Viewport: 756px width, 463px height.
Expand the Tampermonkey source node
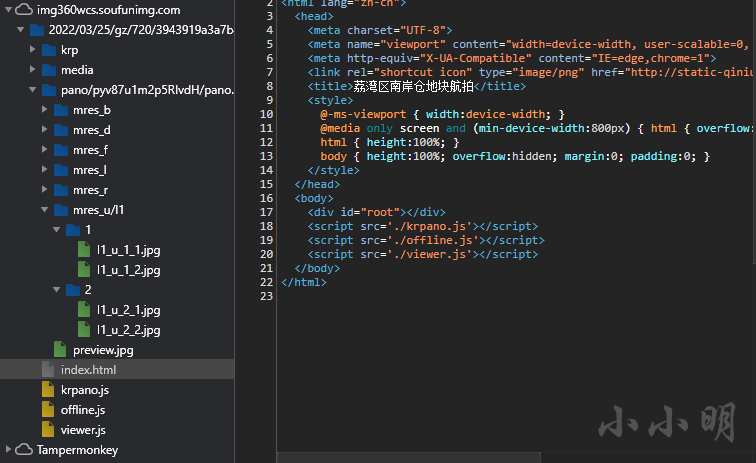[8, 449]
